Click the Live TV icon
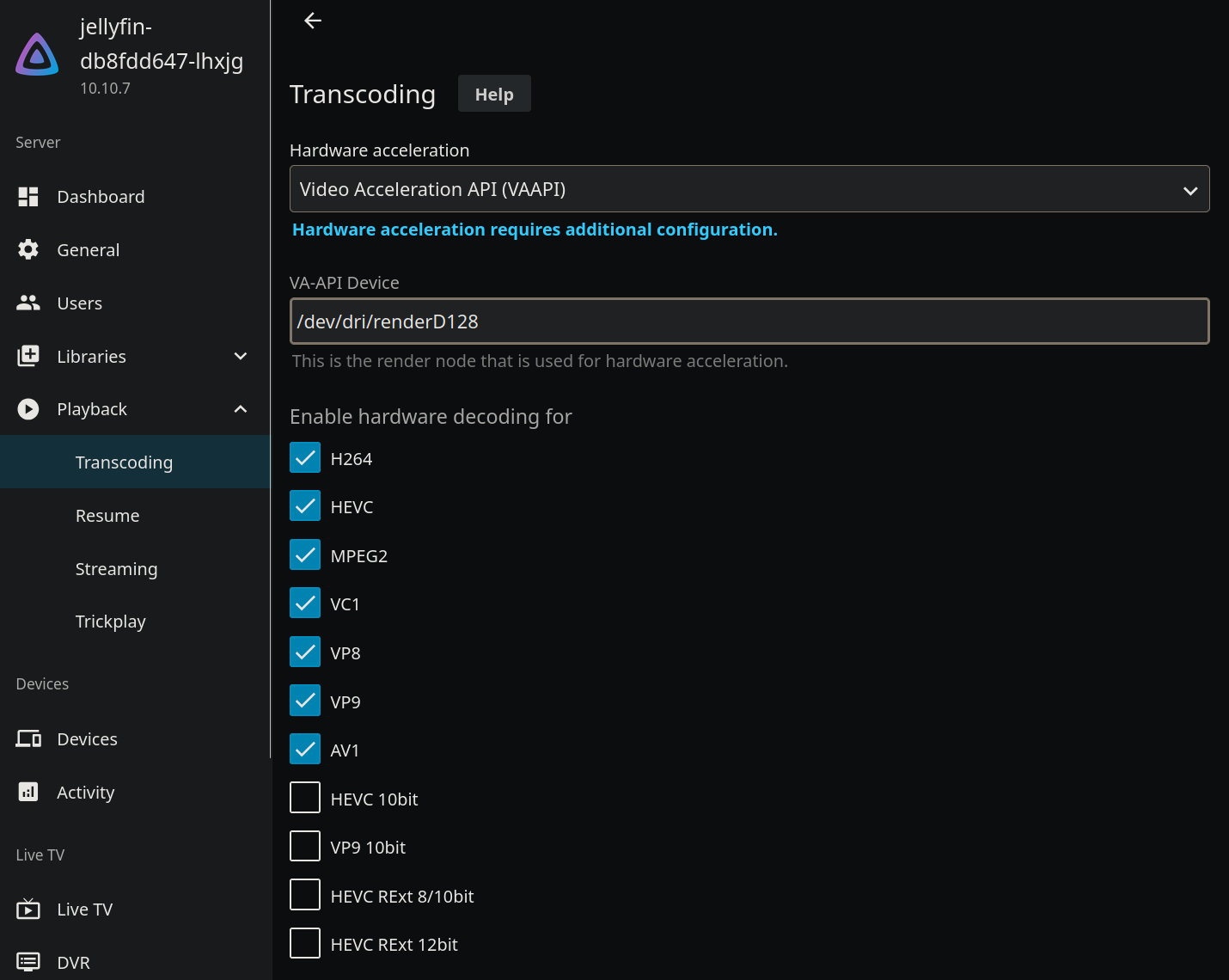 tap(28, 910)
